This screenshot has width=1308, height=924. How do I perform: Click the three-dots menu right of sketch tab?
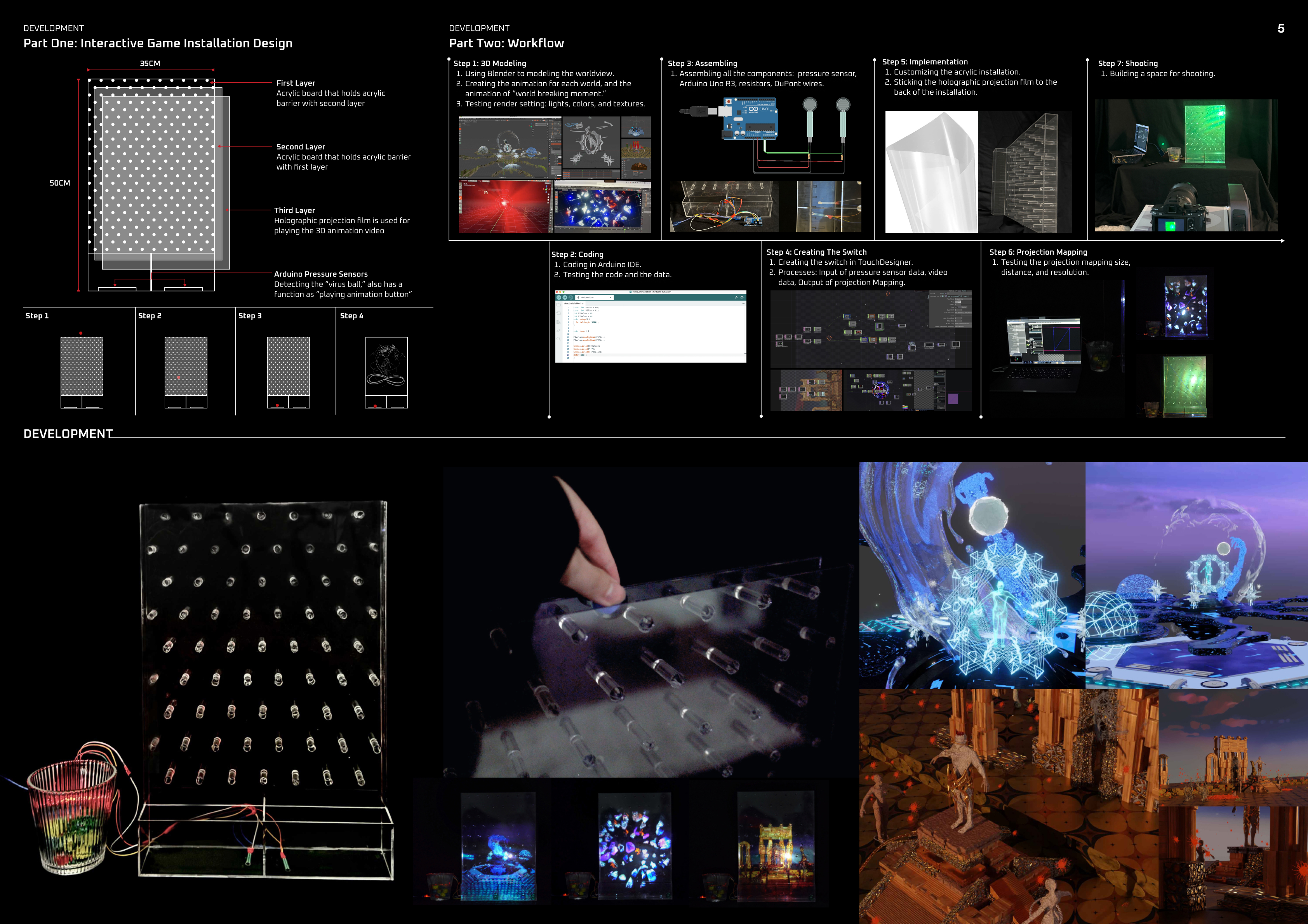click(743, 304)
